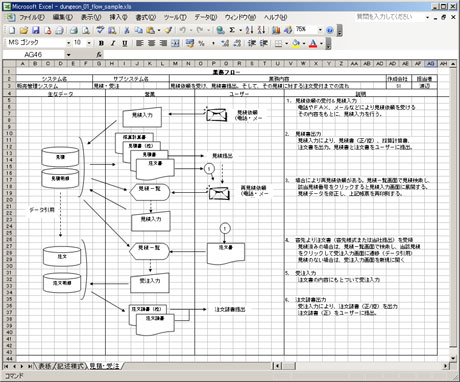Viewport: 460px width, 382px height.
Task: Sort ascending with the A-Z icon
Action: tap(250, 30)
